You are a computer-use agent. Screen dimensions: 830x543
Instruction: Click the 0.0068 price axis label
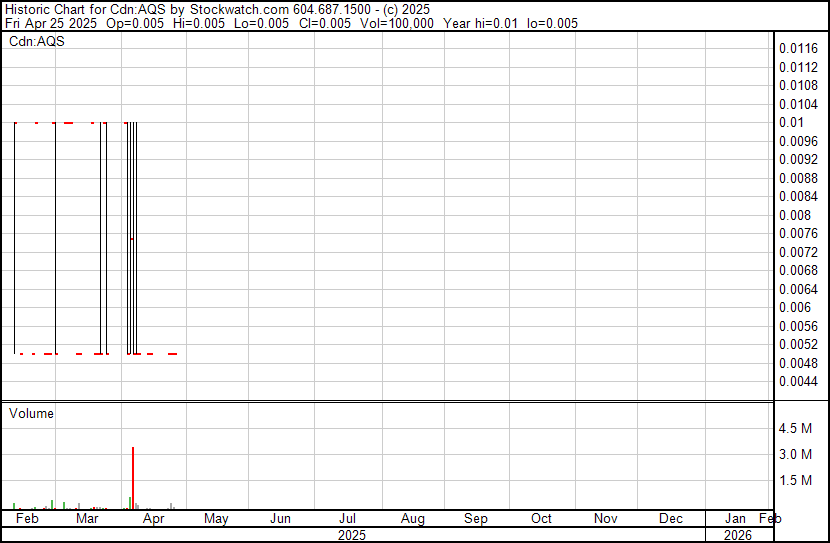(798, 270)
